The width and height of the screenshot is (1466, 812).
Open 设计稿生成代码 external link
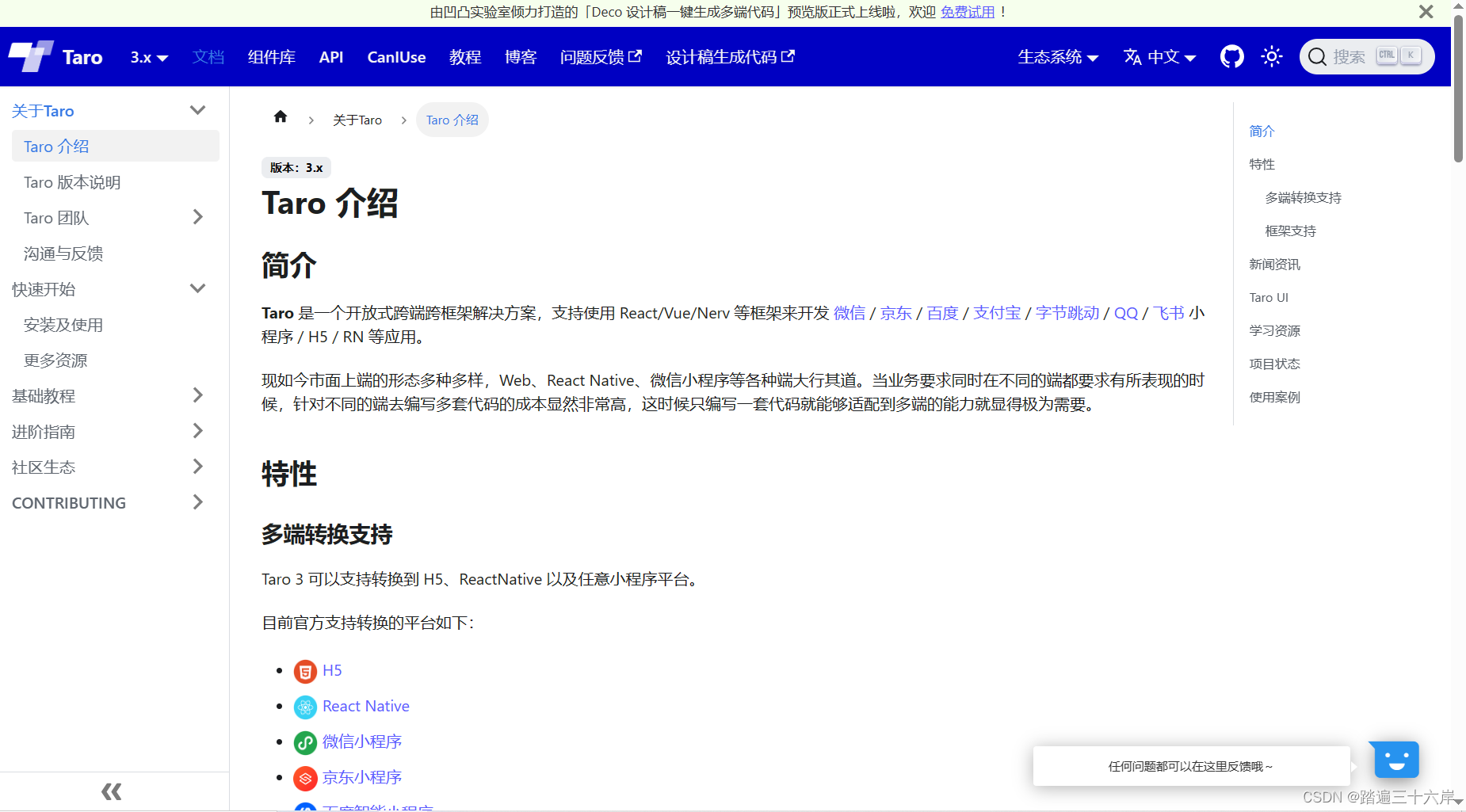[x=730, y=57]
